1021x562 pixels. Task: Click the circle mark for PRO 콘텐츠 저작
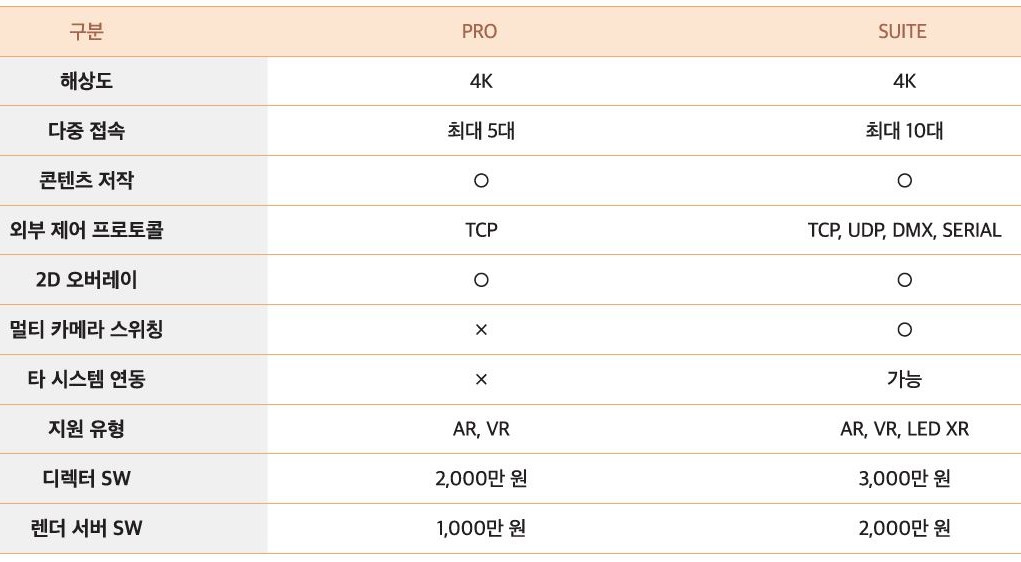pos(481,181)
